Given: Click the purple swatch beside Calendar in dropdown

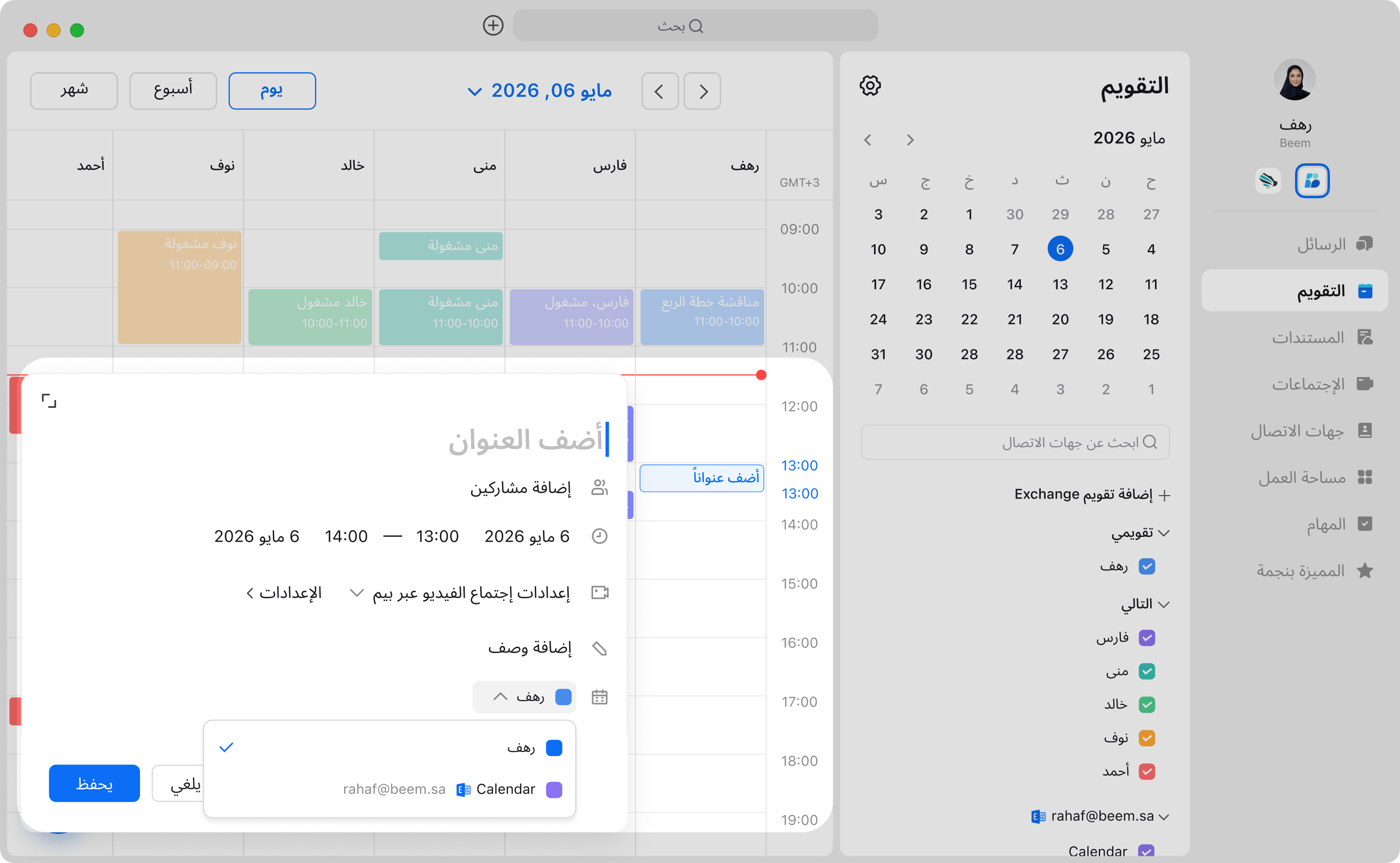Looking at the screenshot, I should coord(554,789).
